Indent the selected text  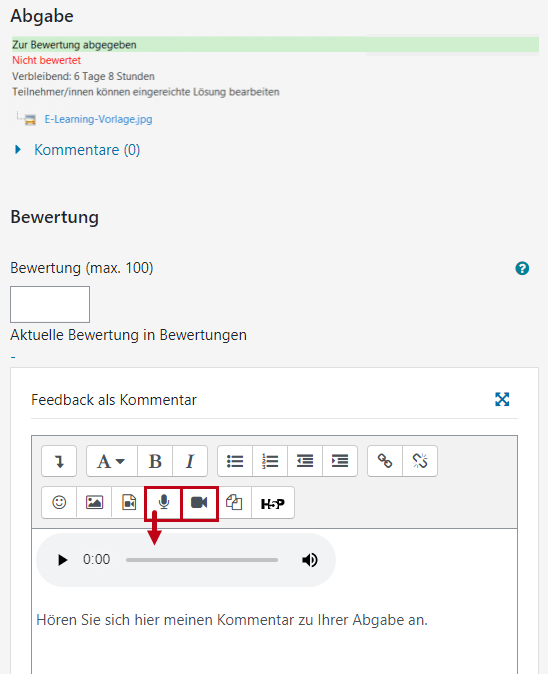click(340, 461)
